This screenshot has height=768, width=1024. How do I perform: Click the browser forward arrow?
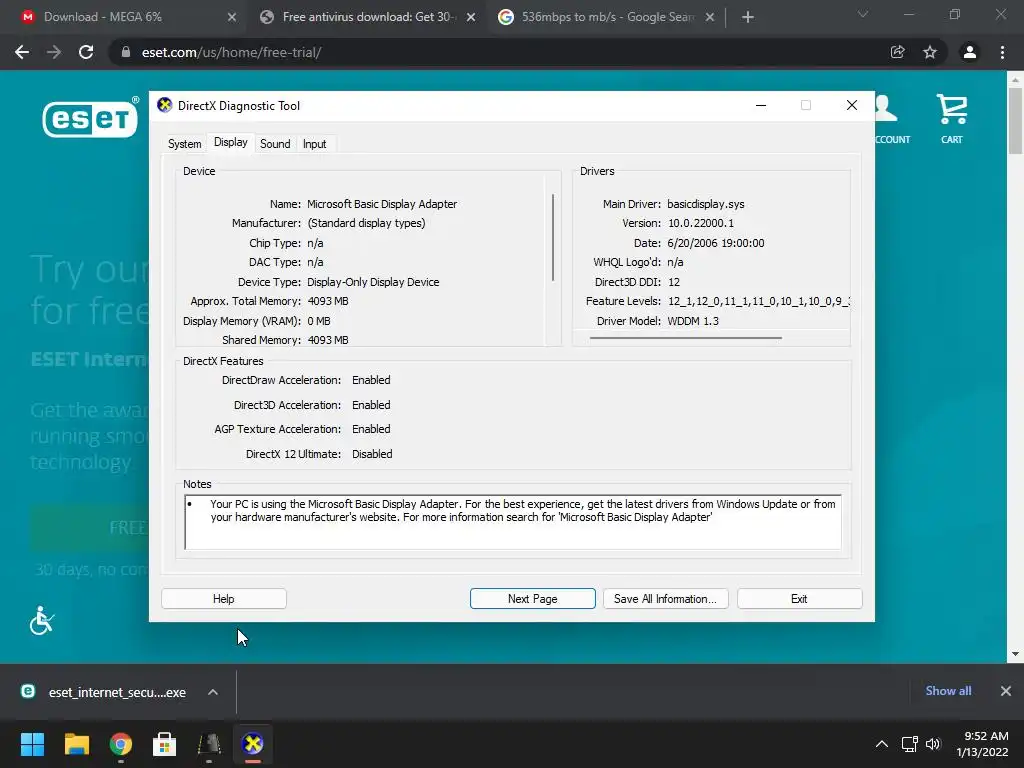54,52
